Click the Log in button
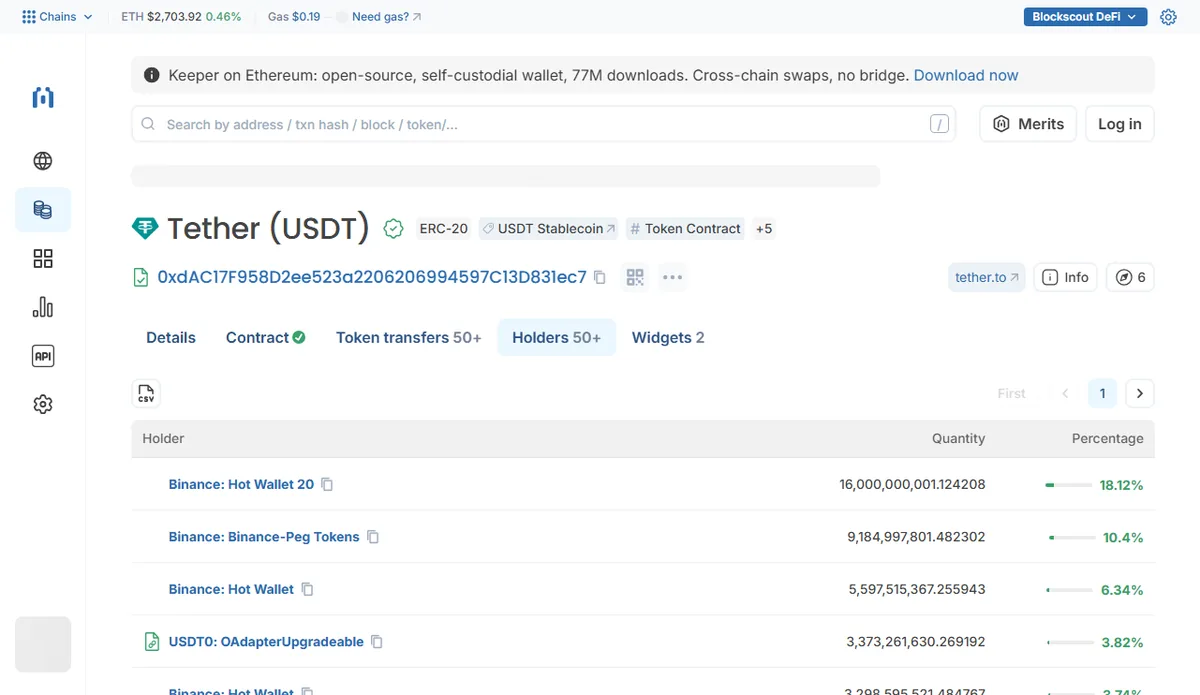This screenshot has width=1200, height=695. click(x=1120, y=124)
